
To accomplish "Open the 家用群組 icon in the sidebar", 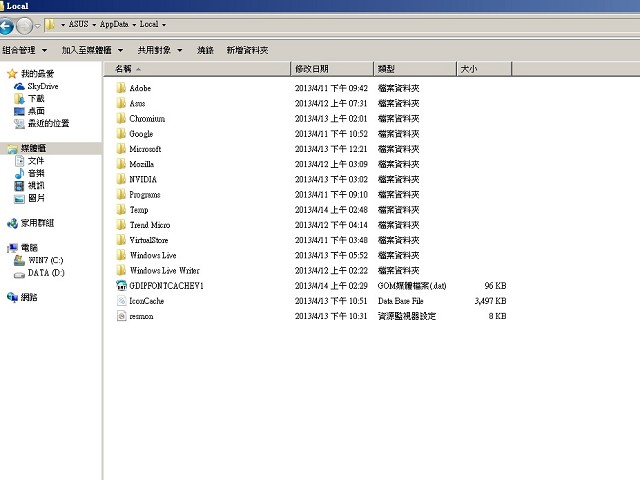I will pos(12,223).
